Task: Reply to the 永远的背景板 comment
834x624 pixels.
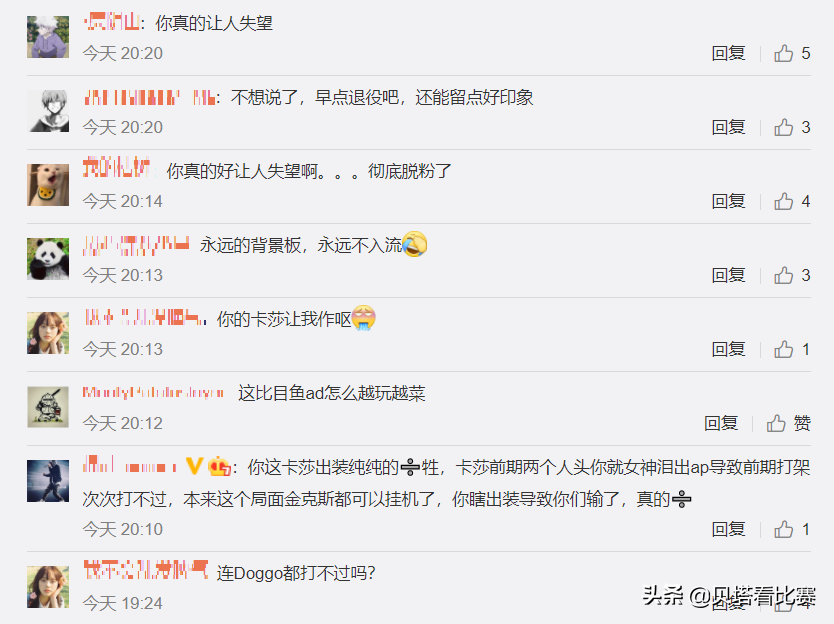Action: 728,275
